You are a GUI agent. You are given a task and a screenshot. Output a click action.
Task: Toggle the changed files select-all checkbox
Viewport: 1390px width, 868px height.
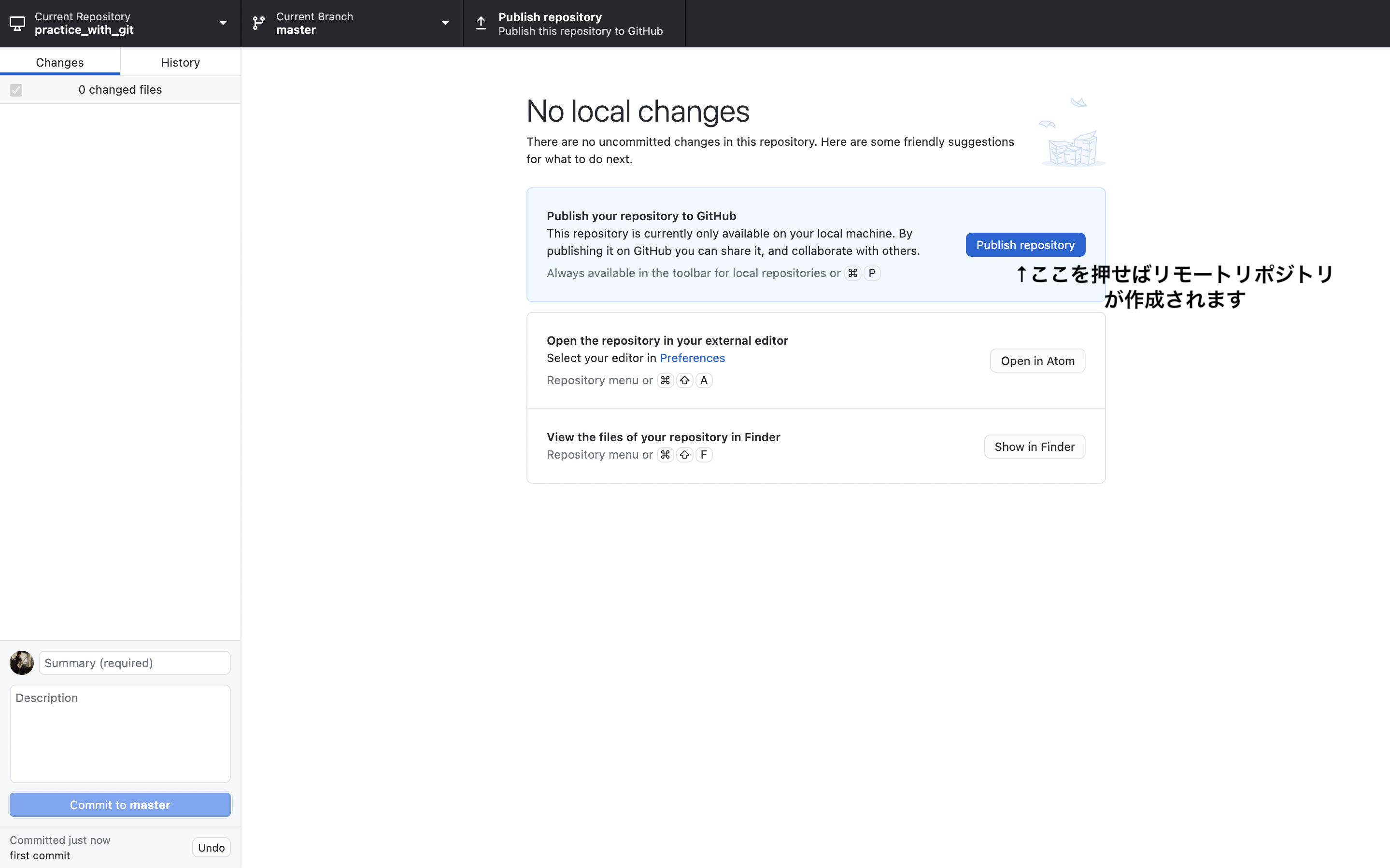click(x=16, y=90)
